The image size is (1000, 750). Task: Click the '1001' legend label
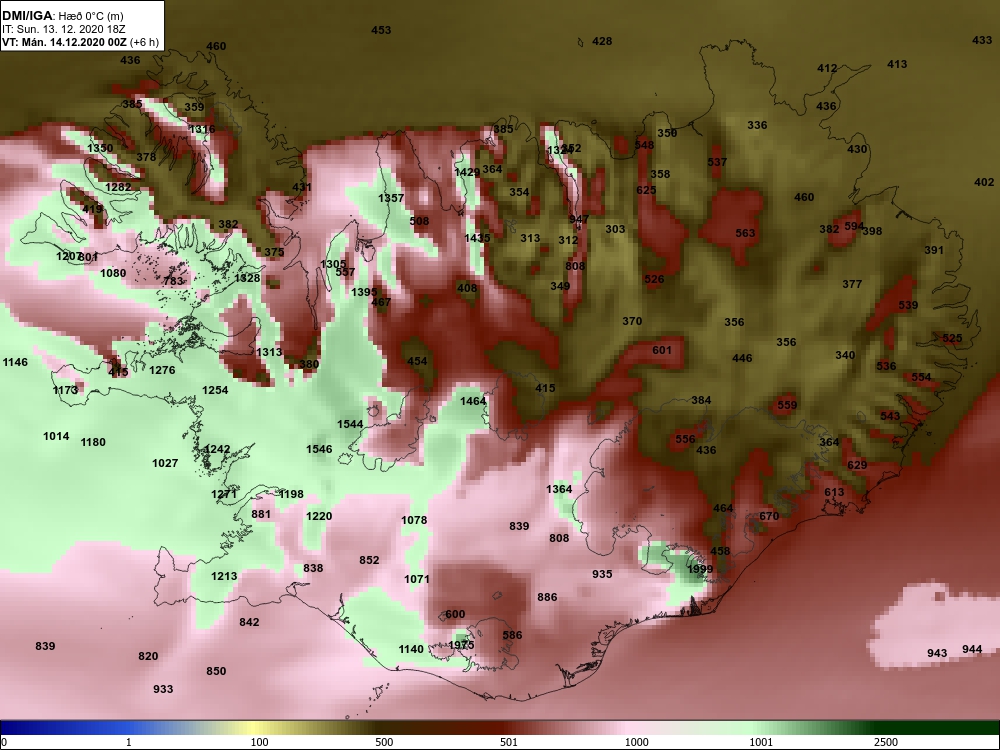tap(760, 742)
